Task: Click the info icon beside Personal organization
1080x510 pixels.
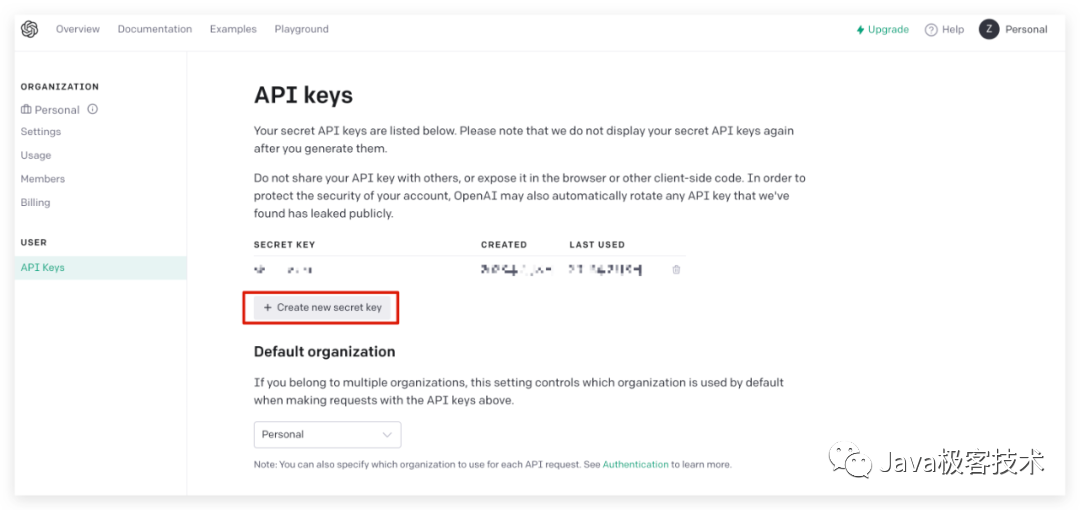Action: (x=92, y=109)
